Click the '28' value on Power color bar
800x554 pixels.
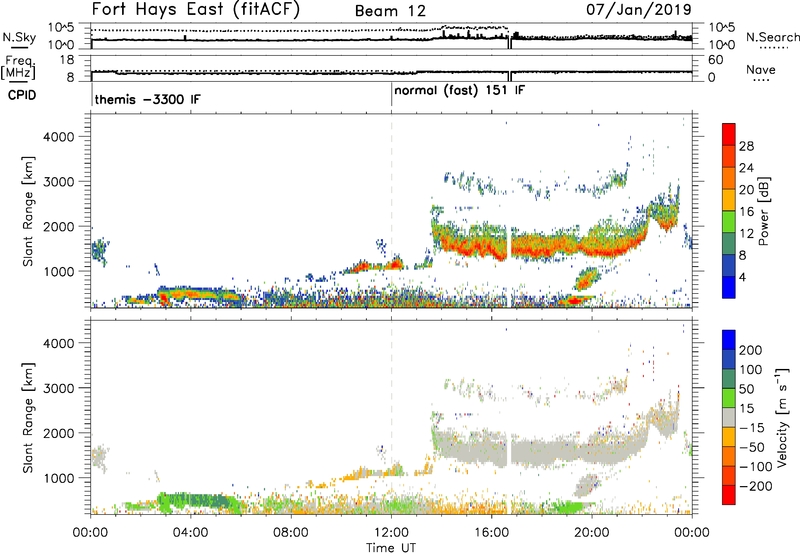point(746,146)
